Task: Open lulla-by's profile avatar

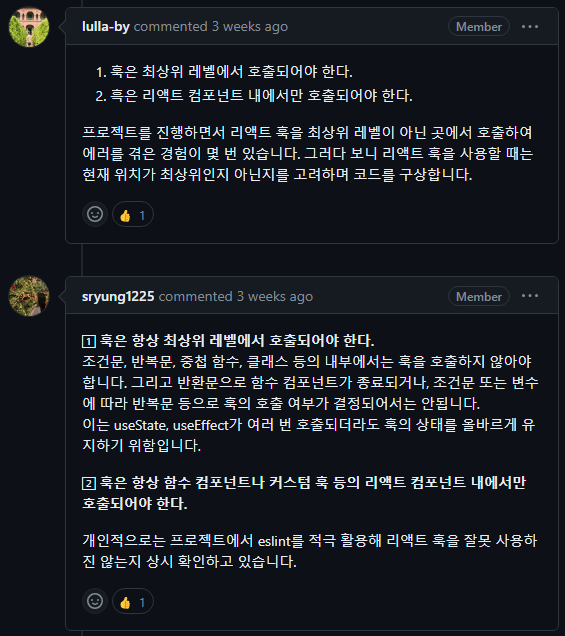Action: point(29,27)
